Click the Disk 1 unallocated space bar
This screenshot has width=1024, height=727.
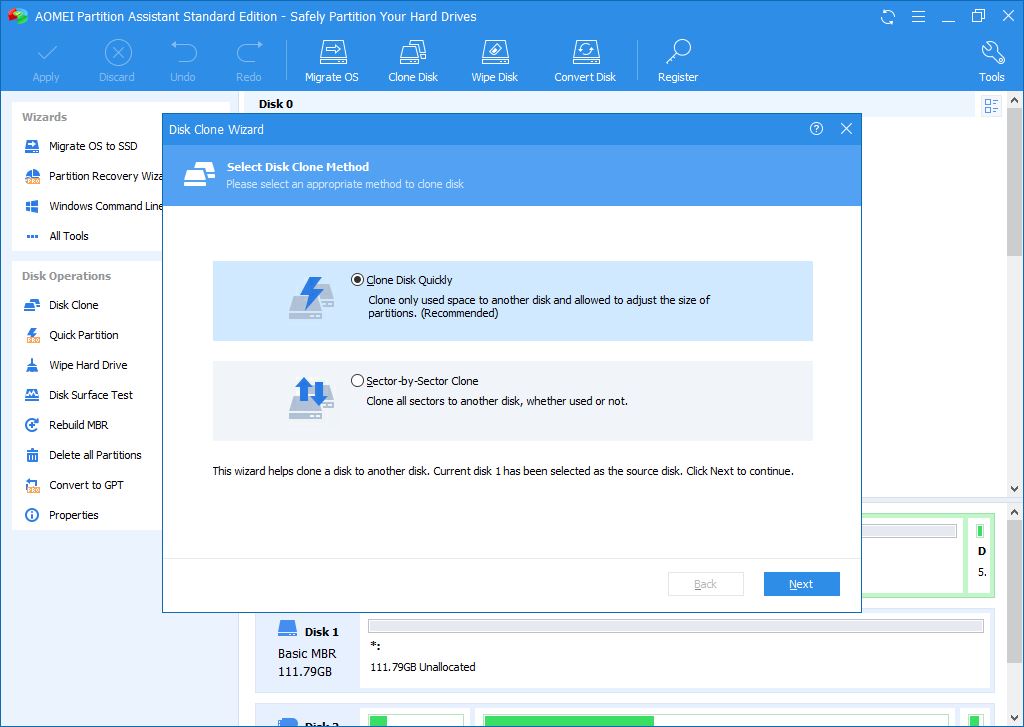pyautogui.click(x=675, y=627)
